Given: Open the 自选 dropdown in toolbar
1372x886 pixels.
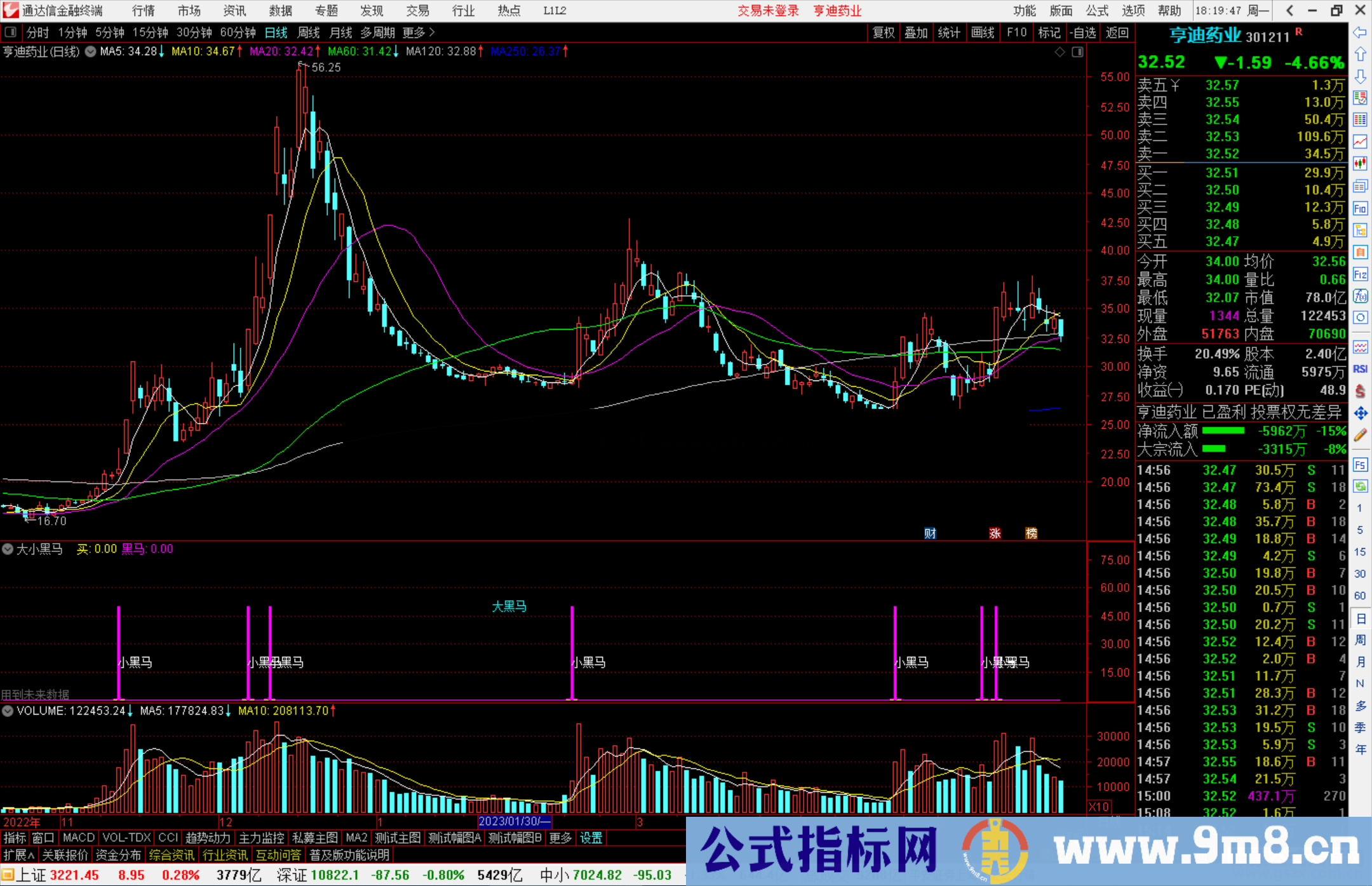Looking at the screenshot, I should point(1082,32).
